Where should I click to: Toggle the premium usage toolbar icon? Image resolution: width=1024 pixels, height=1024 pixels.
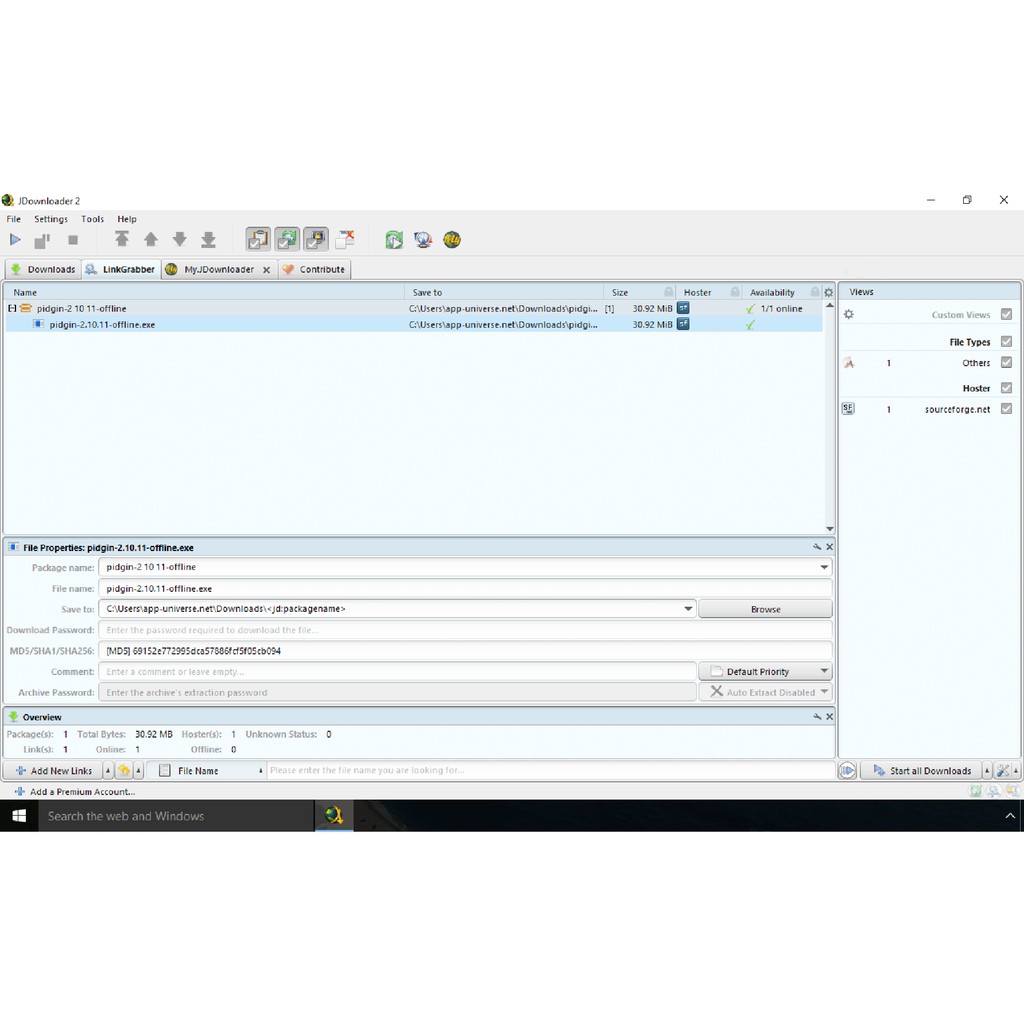[x=315, y=240]
